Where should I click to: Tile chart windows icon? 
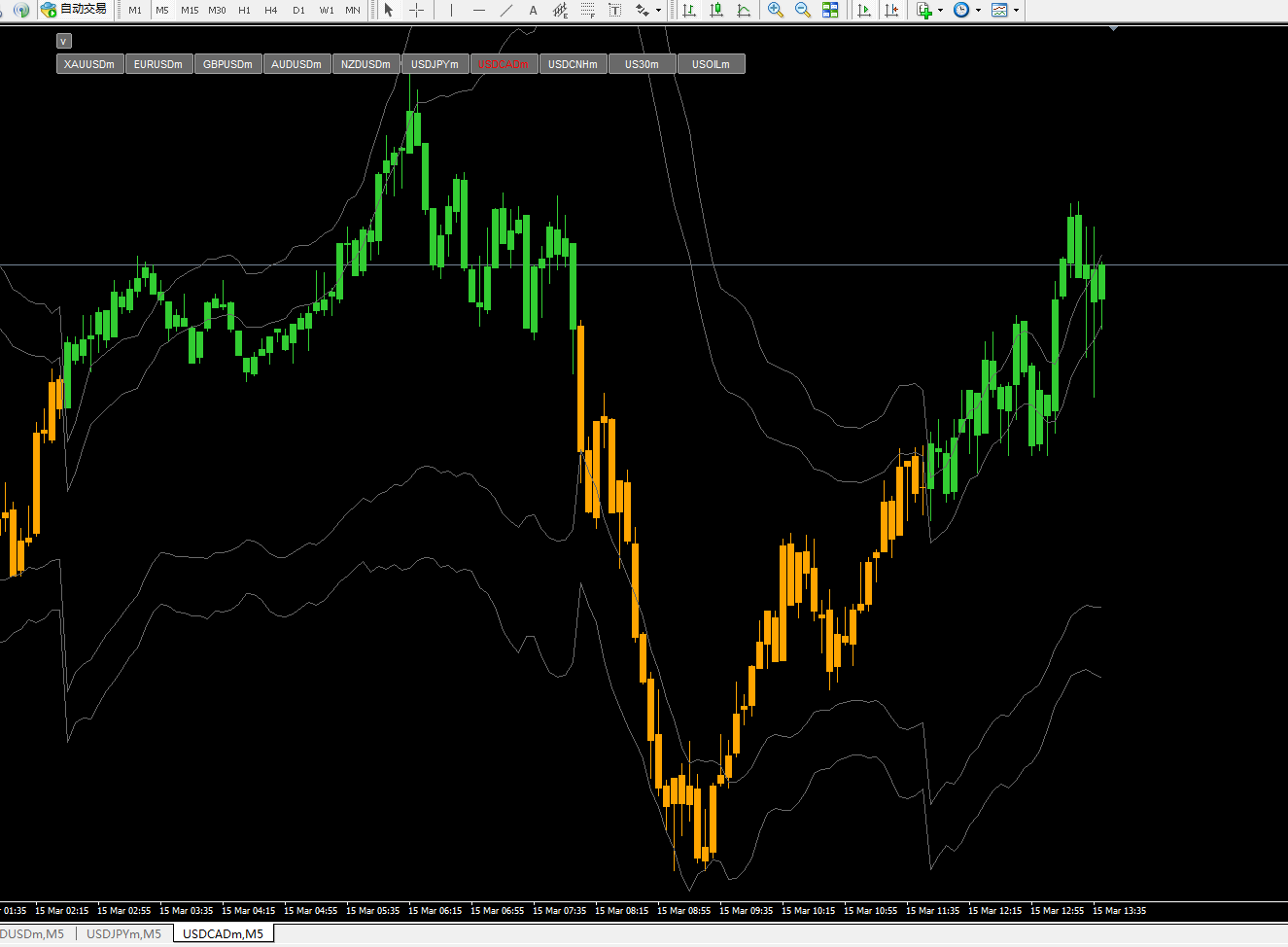tap(830, 10)
